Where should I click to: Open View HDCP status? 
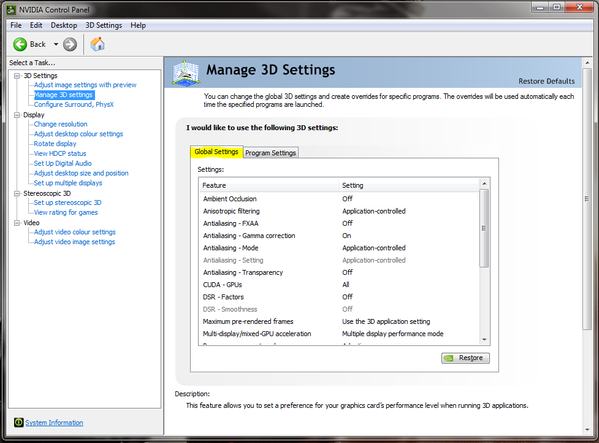pos(60,154)
